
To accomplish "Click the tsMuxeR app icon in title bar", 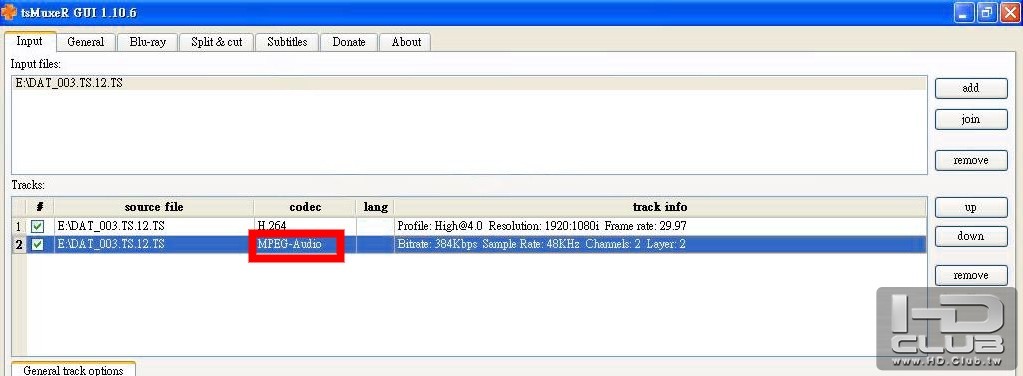I will pyautogui.click(x=8, y=12).
